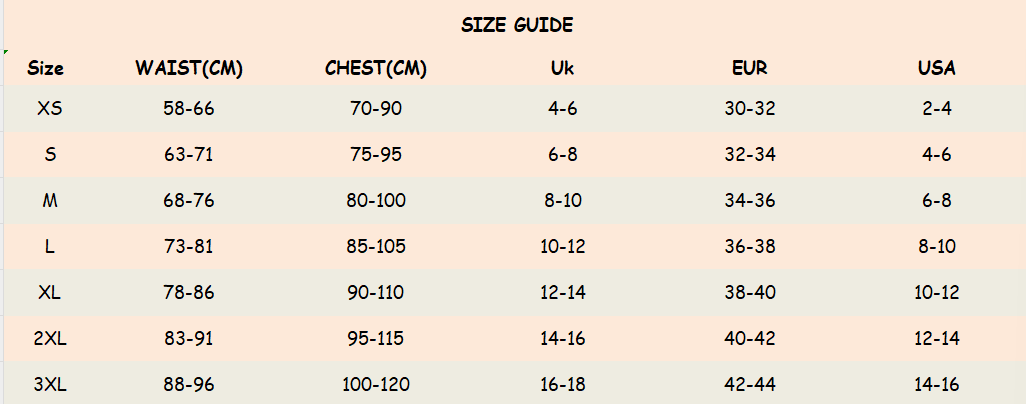Click the 58-66 waist measurement cell
The height and width of the screenshot is (404, 1026).
click(x=189, y=108)
